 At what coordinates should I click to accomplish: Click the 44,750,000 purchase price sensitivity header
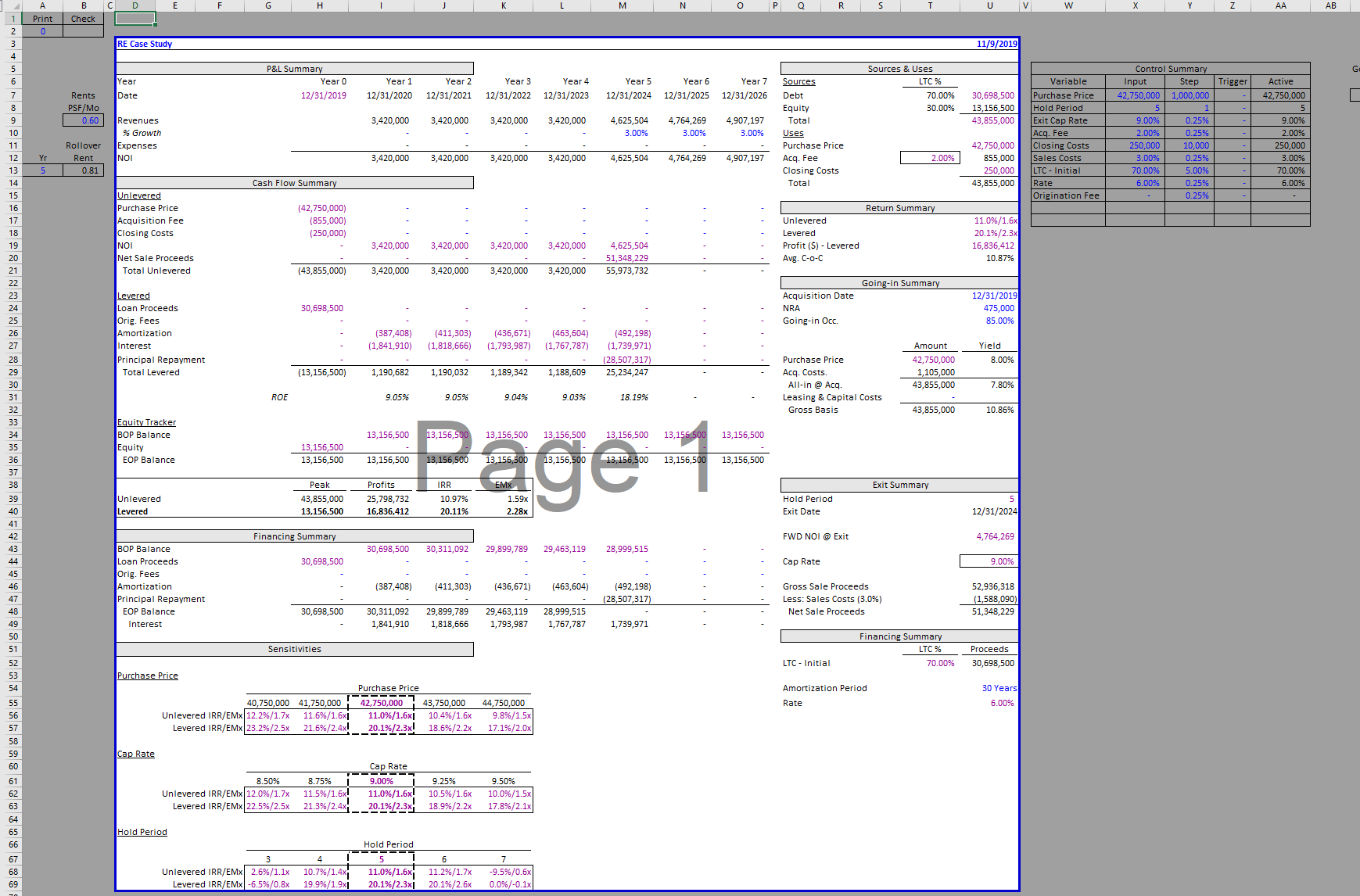click(x=504, y=703)
